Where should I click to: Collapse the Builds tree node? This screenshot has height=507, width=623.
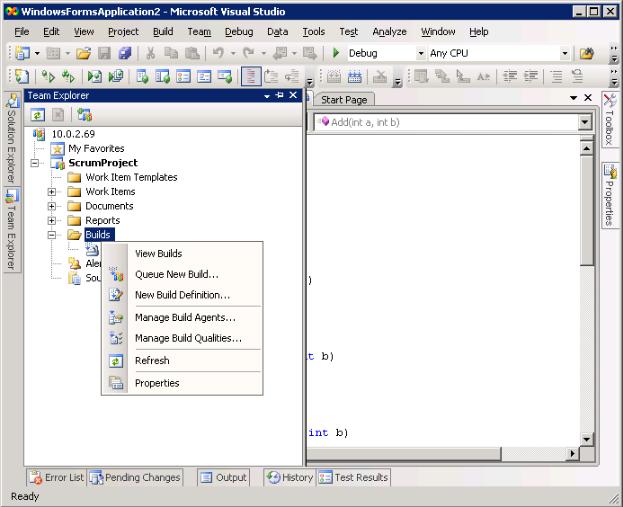point(51,235)
